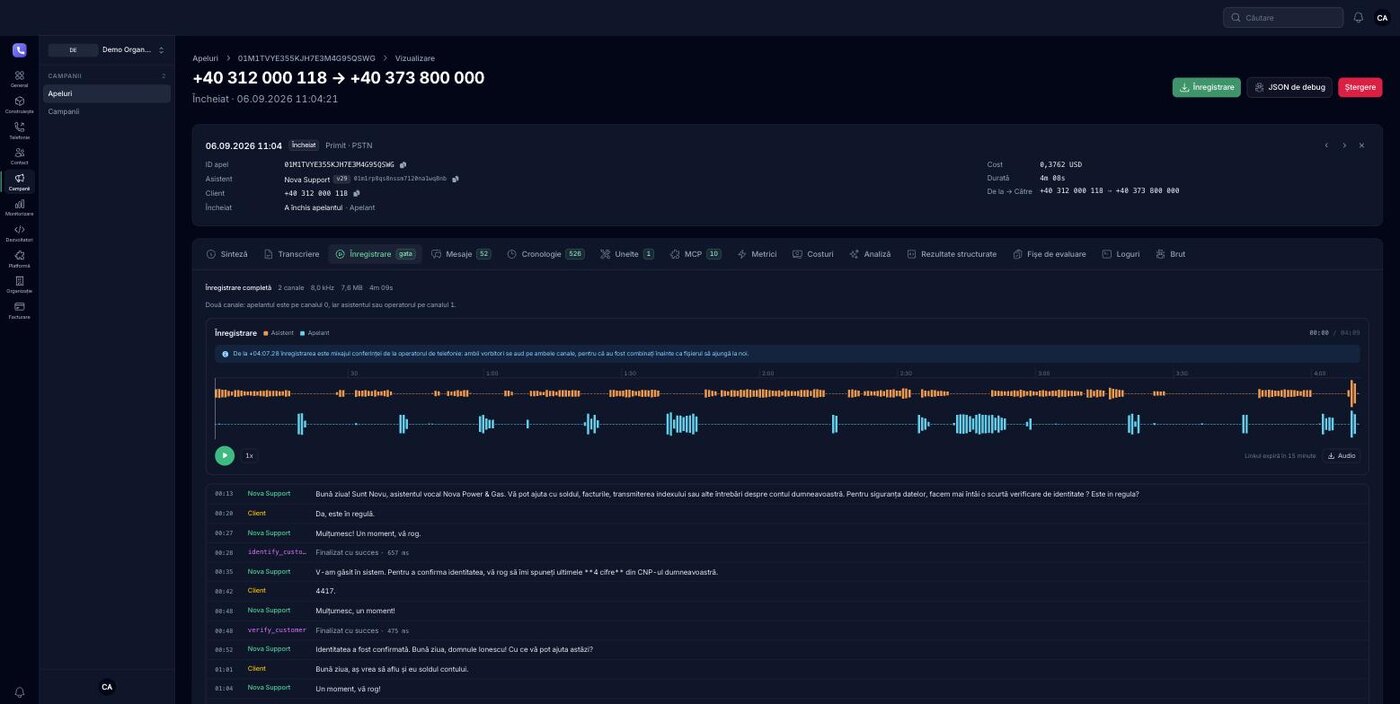Image resolution: width=1400 pixels, height=704 pixels.
Task: Open the Mesaje tab
Action: click(461, 254)
